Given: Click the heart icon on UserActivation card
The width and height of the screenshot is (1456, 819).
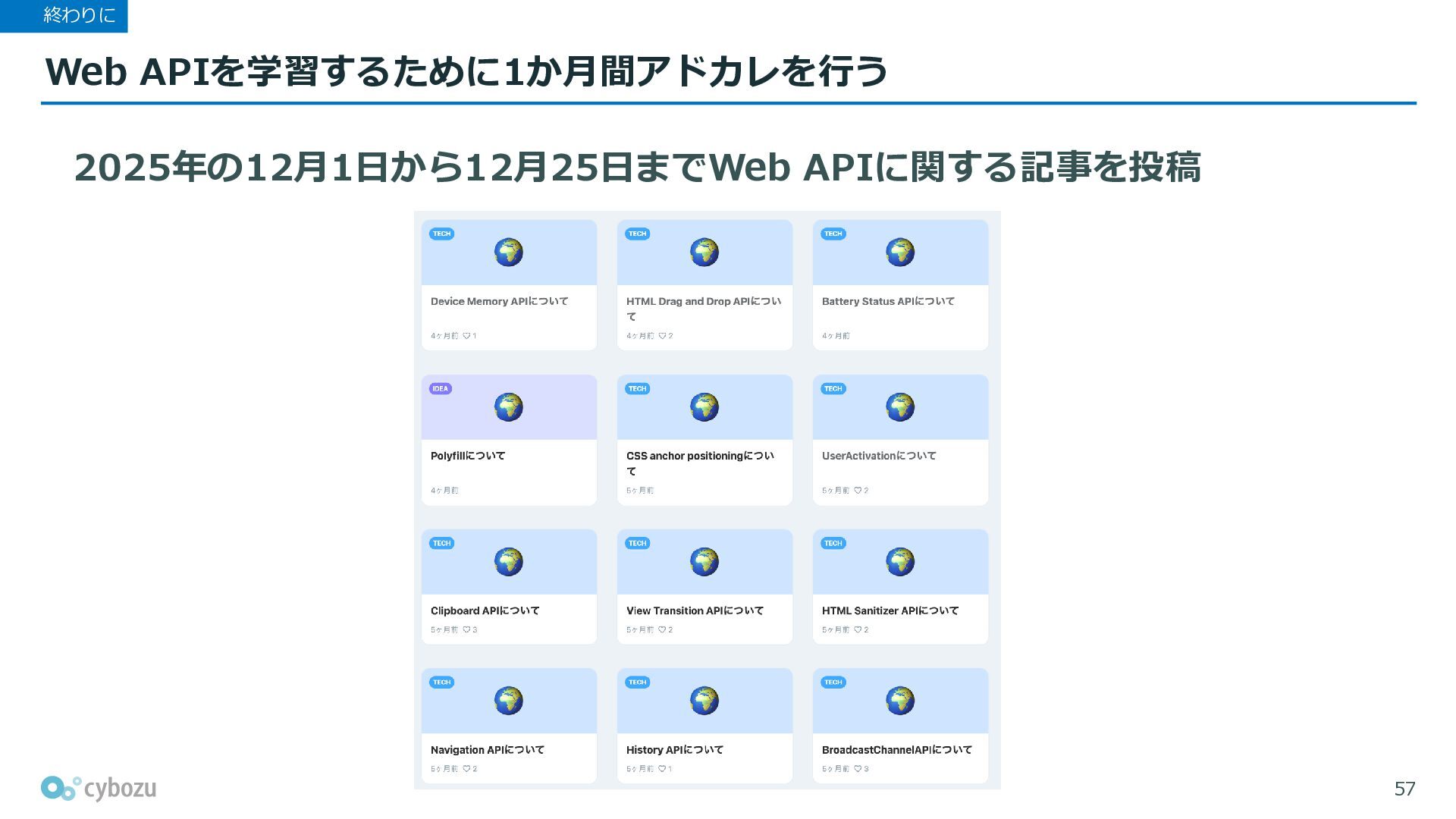Looking at the screenshot, I should (x=858, y=491).
